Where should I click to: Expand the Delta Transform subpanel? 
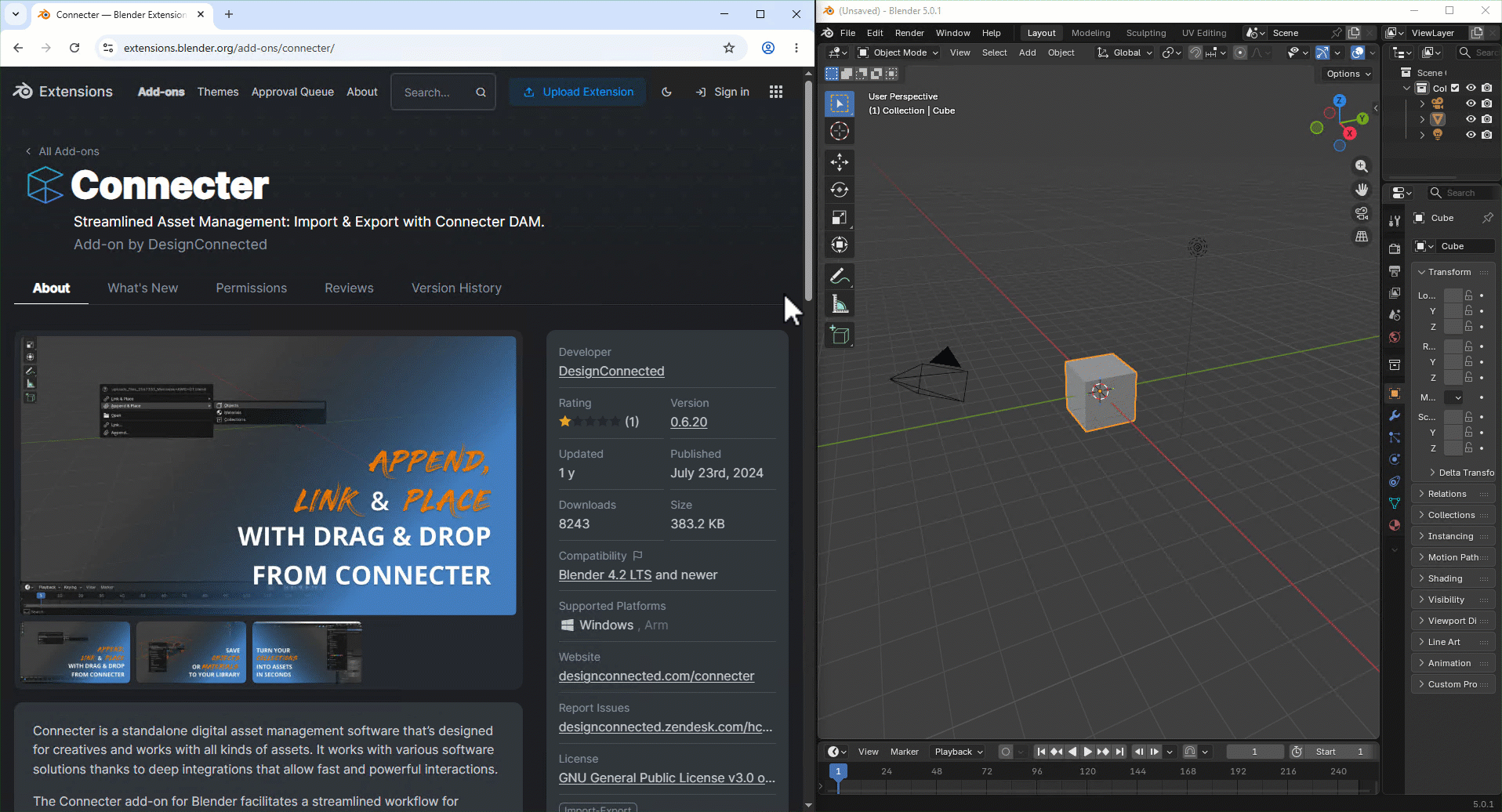point(1462,473)
